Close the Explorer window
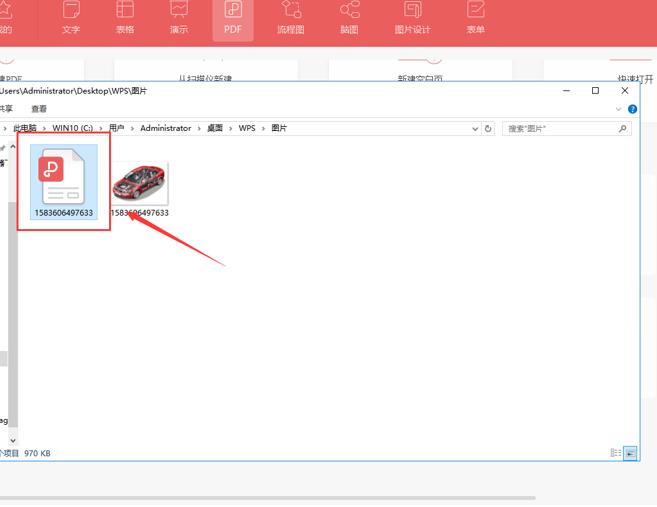Image resolution: width=657 pixels, height=507 pixels. (x=625, y=91)
